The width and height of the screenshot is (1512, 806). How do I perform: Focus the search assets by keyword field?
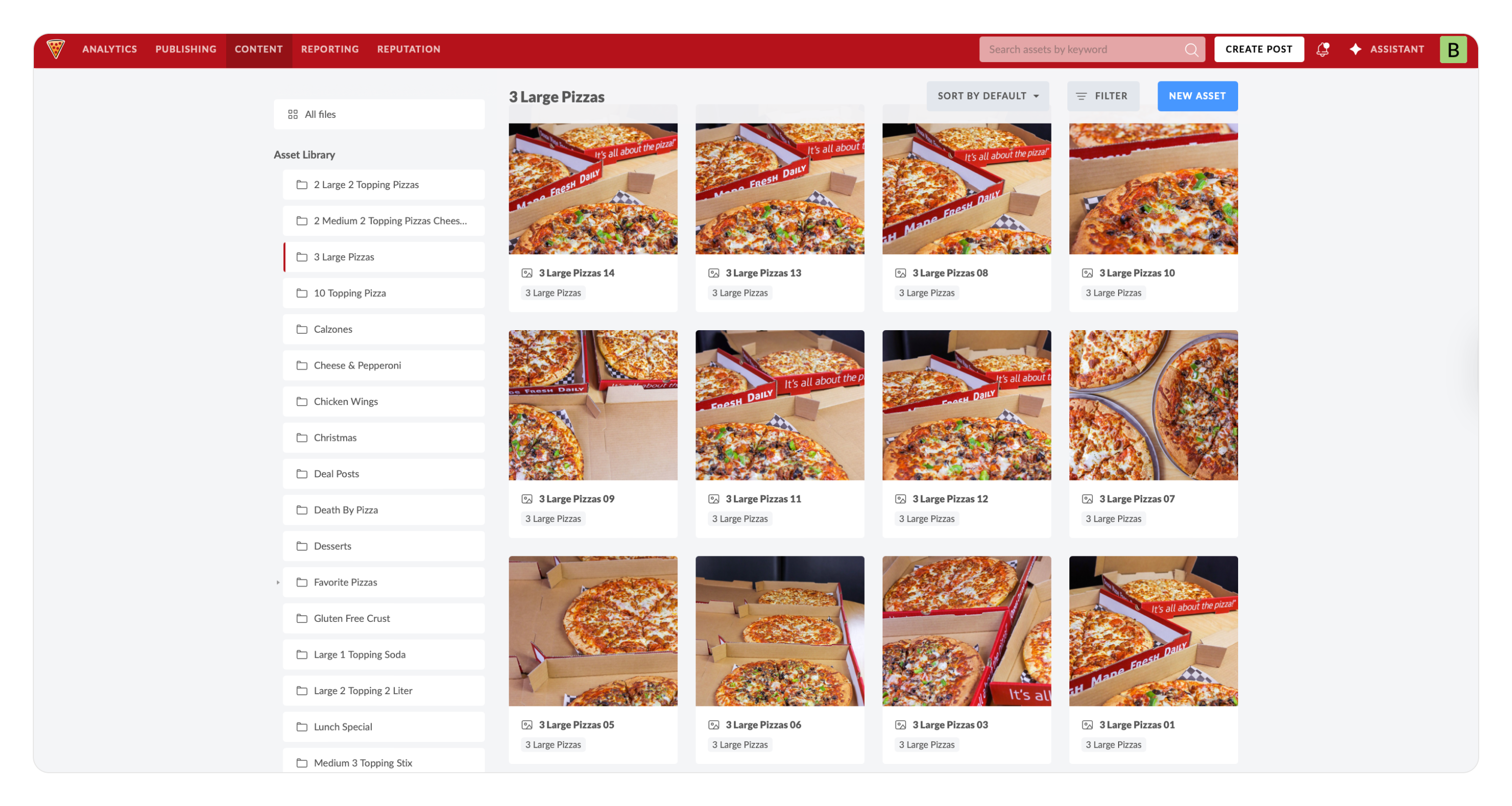[1080, 50]
